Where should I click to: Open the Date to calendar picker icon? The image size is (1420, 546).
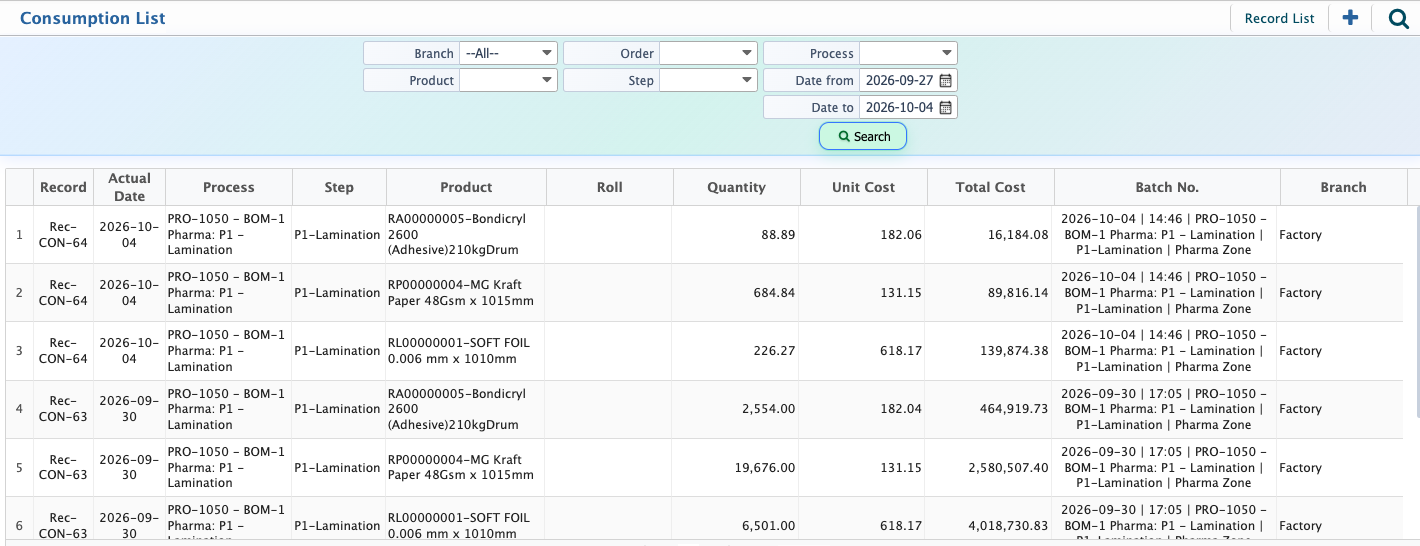(x=945, y=107)
